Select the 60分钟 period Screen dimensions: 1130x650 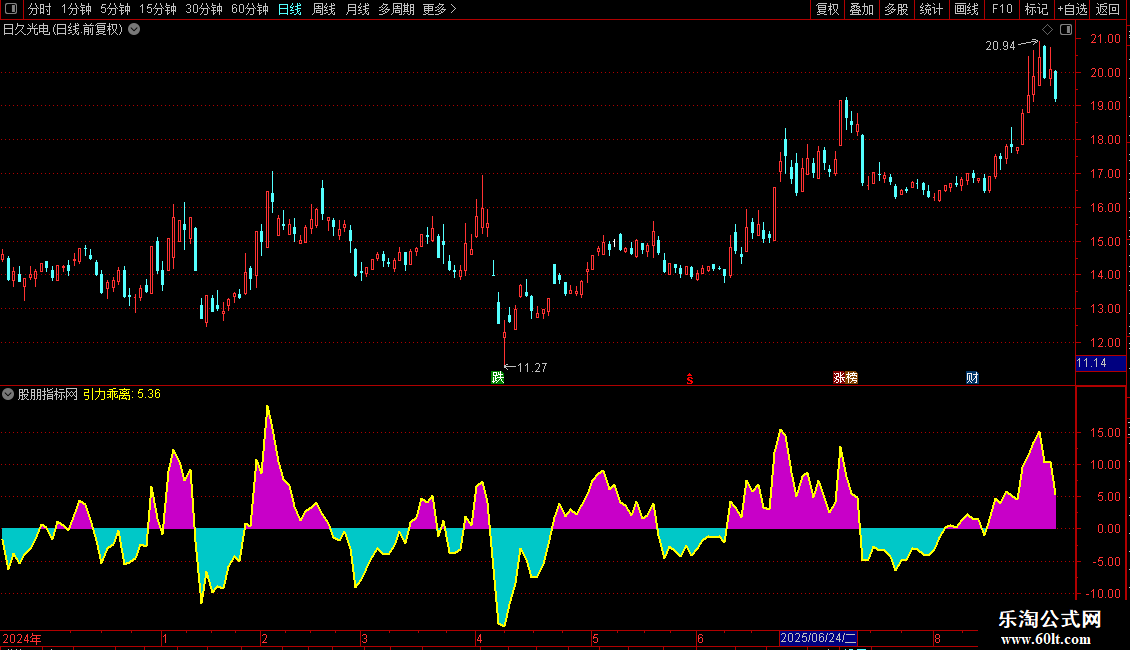tap(249, 9)
